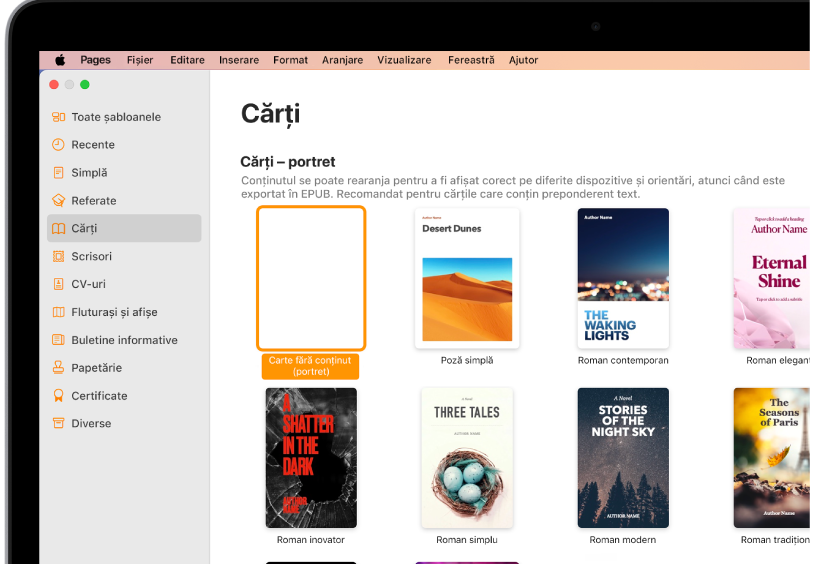Image resolution: width=814 pixels, height=564 pixels.
Task: Select the blank portrait book template
Action: pos(311,278)
